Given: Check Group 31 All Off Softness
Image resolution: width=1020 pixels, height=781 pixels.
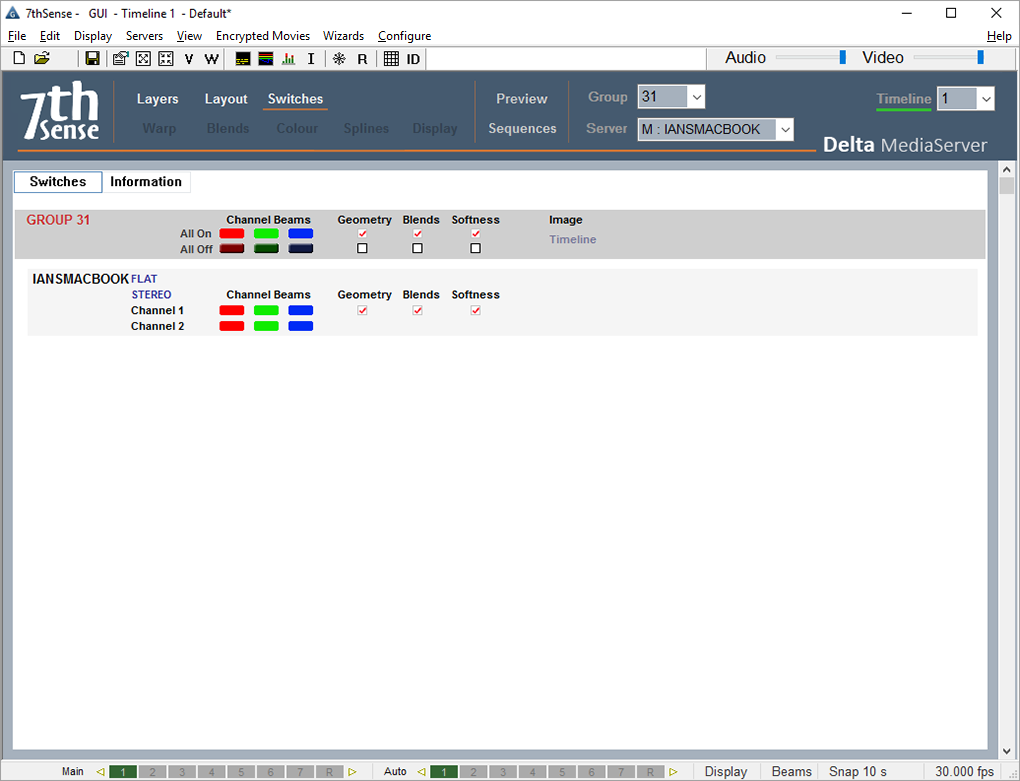Looking at the screenshot, I should (x=476, y=248).
